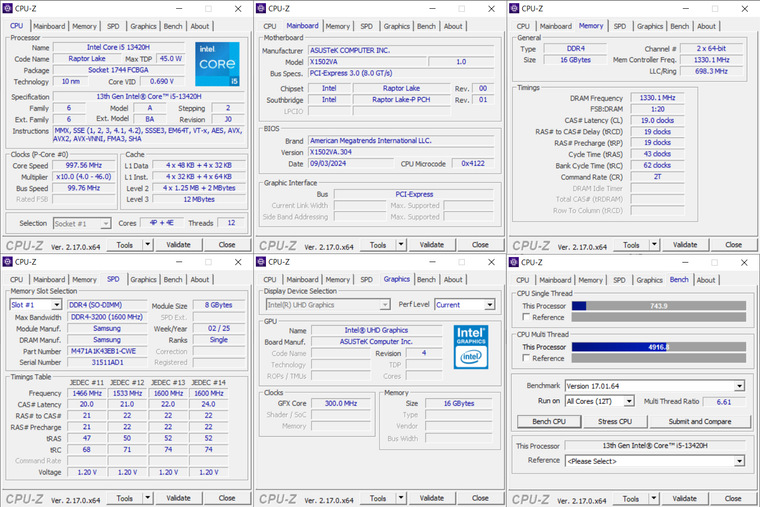The image size is (760, 507).
Task: Expand the Tools arrow in the Bench window
Action: (654, 498)
